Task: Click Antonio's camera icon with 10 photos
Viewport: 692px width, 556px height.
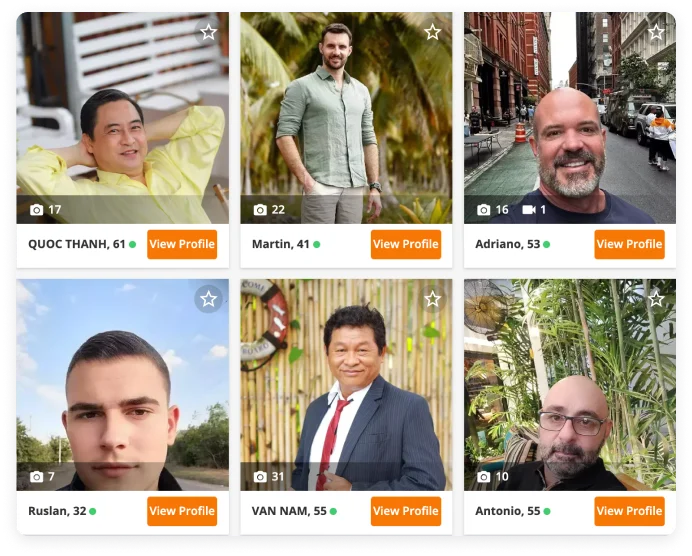Action: click(x=484, y=477)
